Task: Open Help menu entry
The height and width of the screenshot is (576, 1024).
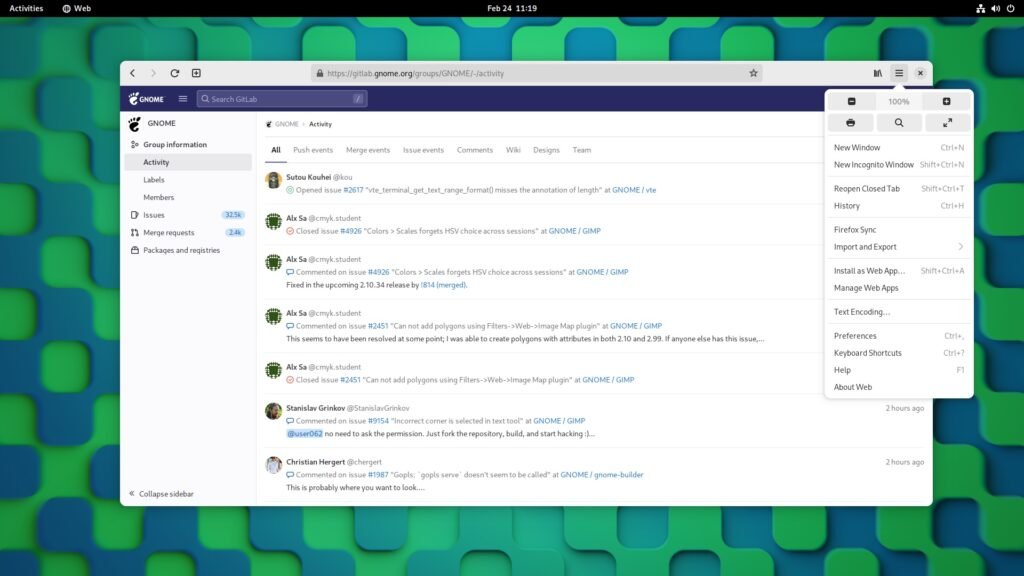Action: pos(899,370)
